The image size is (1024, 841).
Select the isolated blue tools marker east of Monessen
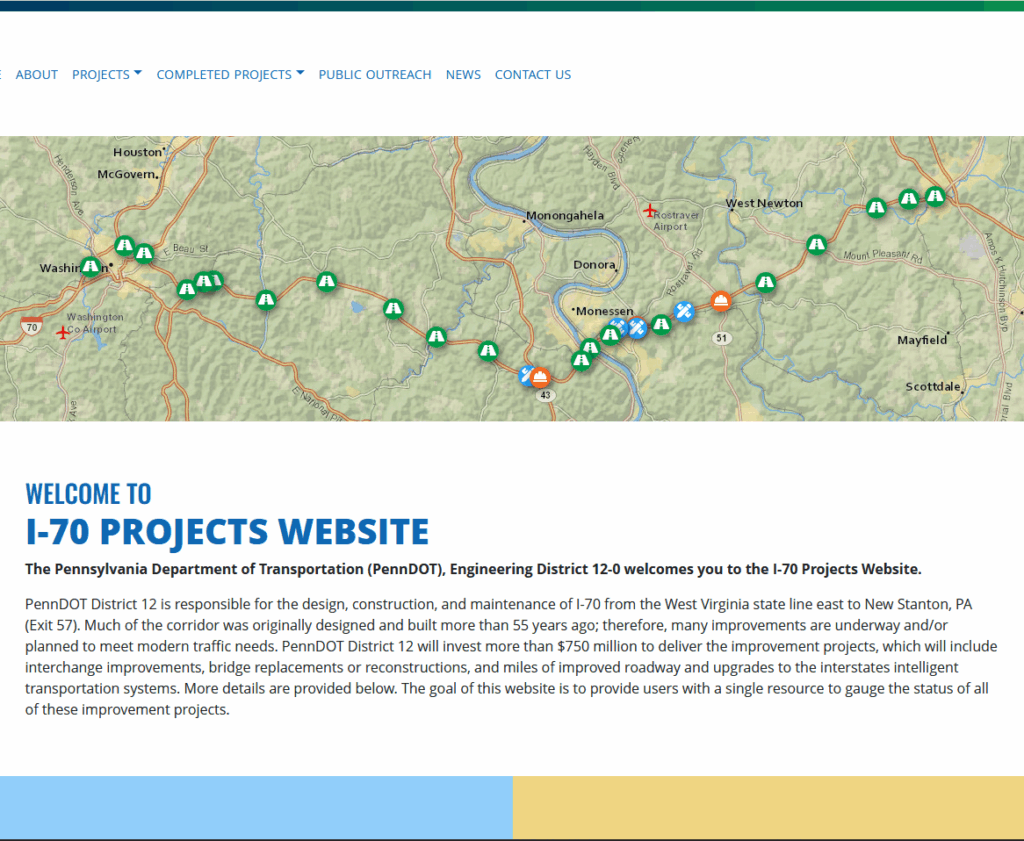coord(683,311)
